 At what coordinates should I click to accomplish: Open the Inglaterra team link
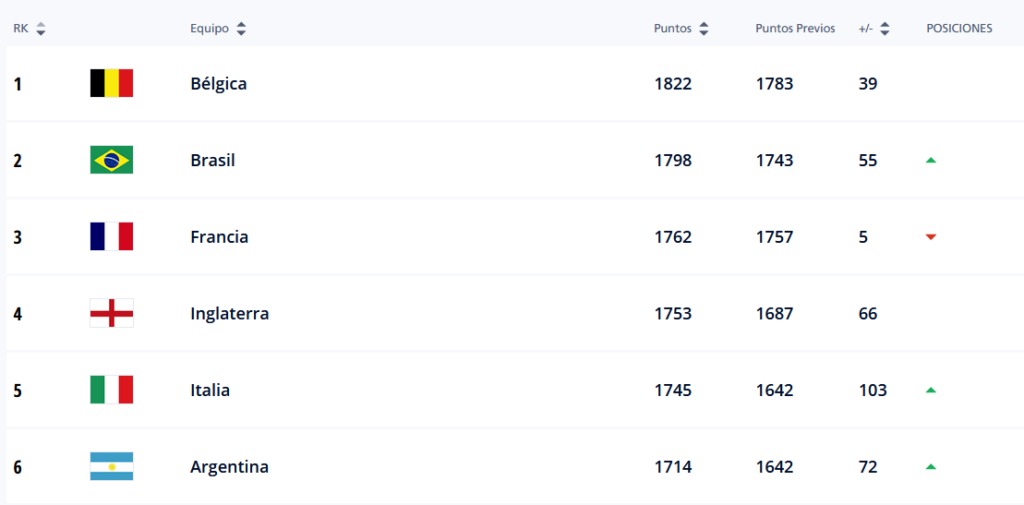(229, 313)
